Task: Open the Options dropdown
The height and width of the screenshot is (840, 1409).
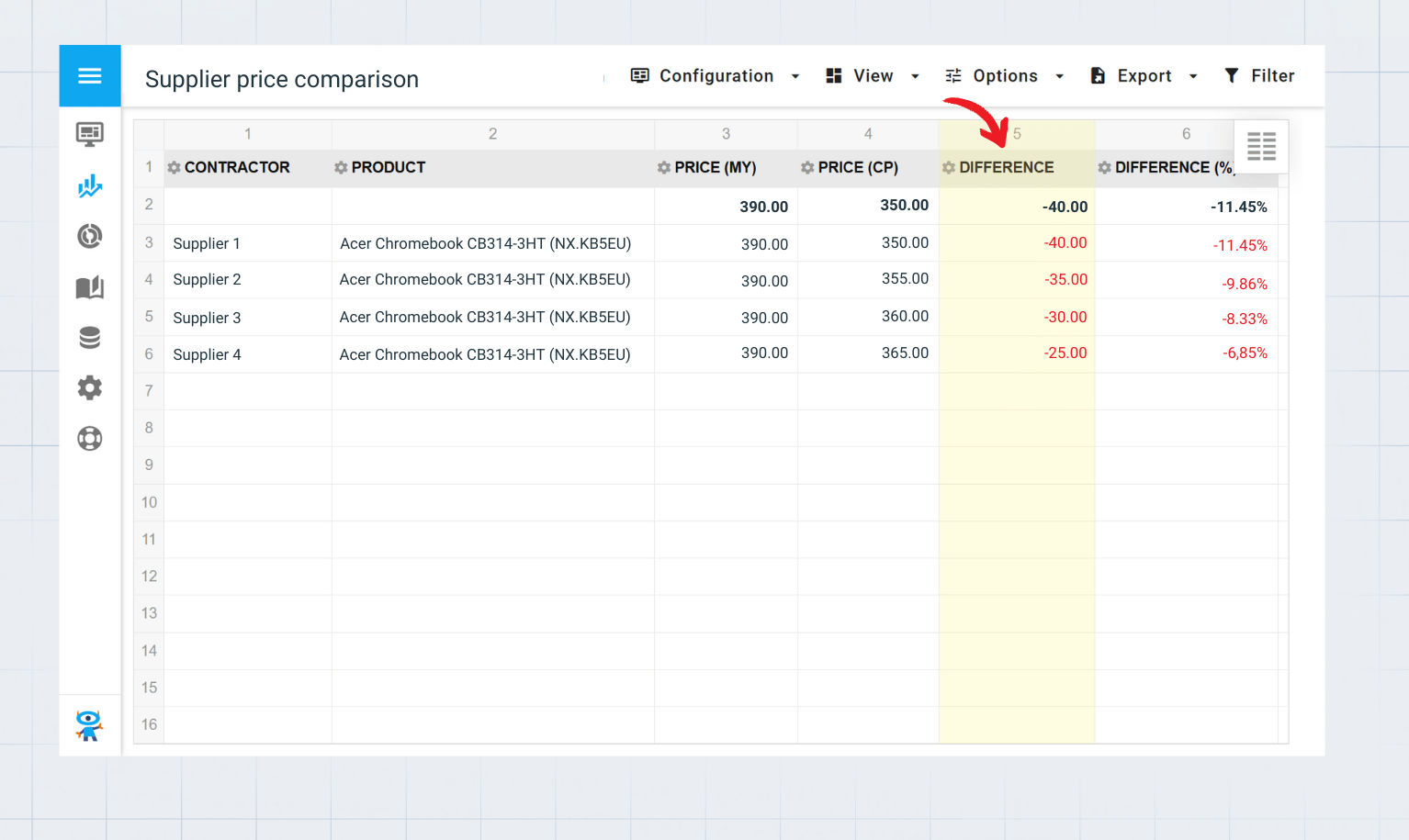Action: point(1004,76)
